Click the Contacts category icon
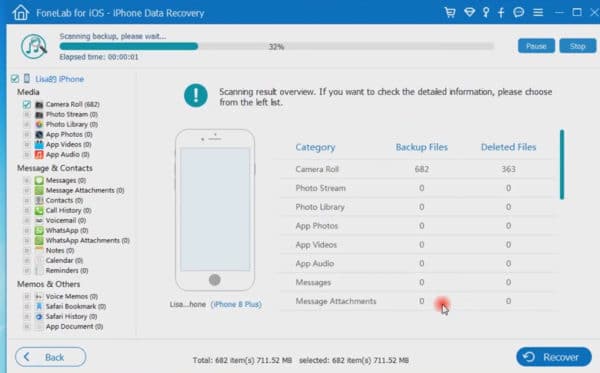The image size is (600, 373). [39, 200]
